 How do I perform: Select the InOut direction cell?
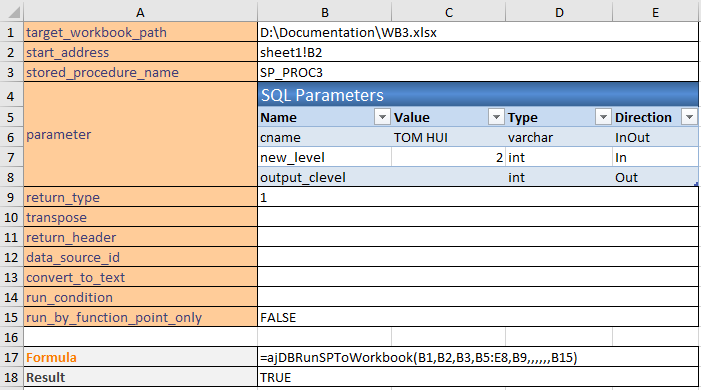[655, 137]
